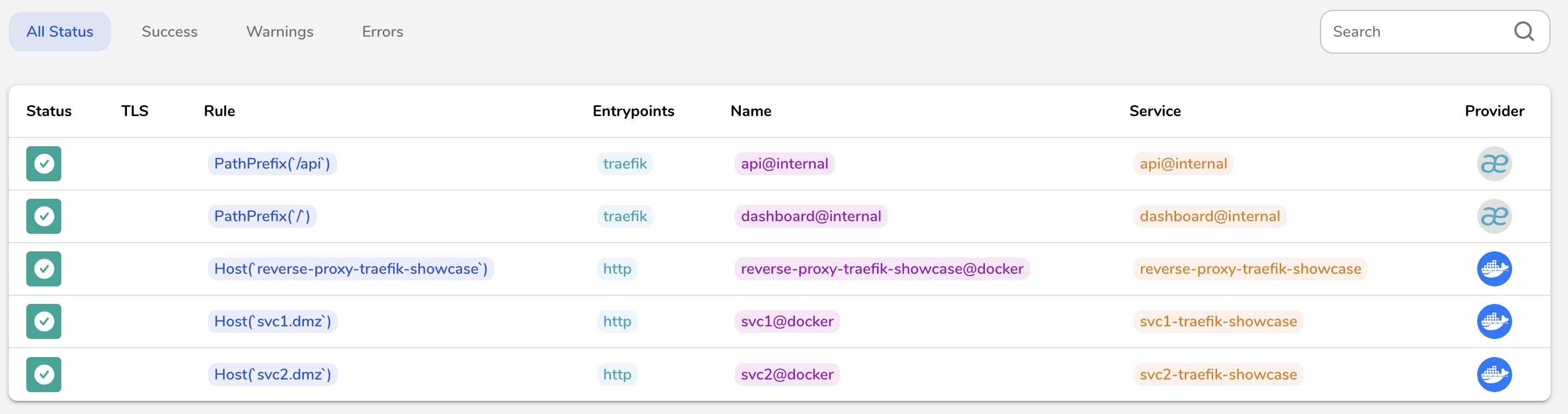Viewport: 1568px width, 414px height.
Task: Click the PathPrefix(`/api`) rule tag
Action: [272, 164]
